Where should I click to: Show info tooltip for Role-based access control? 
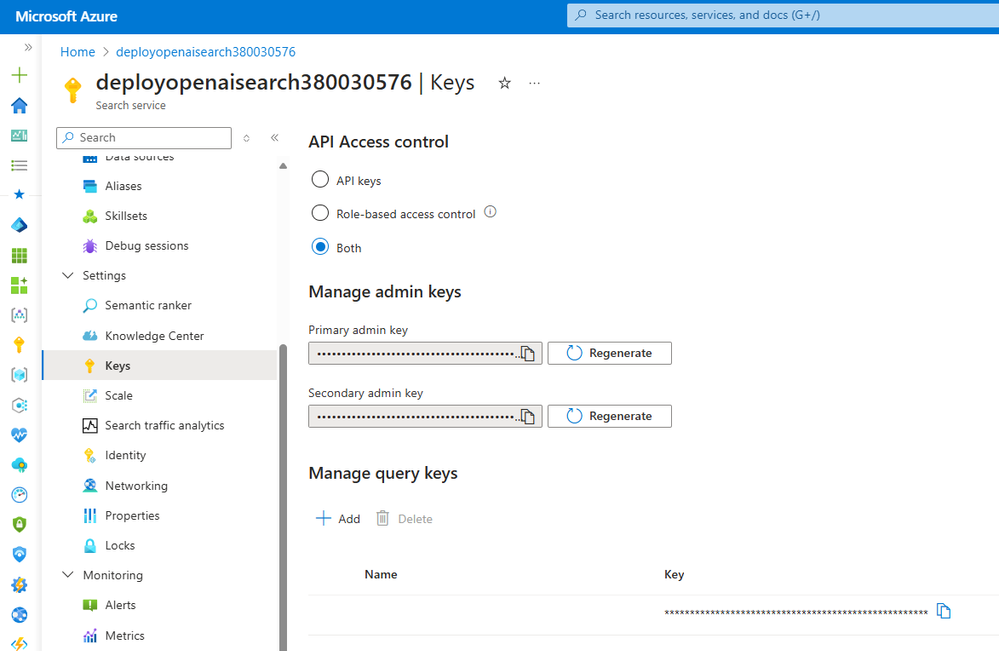[x=490, y=212]
